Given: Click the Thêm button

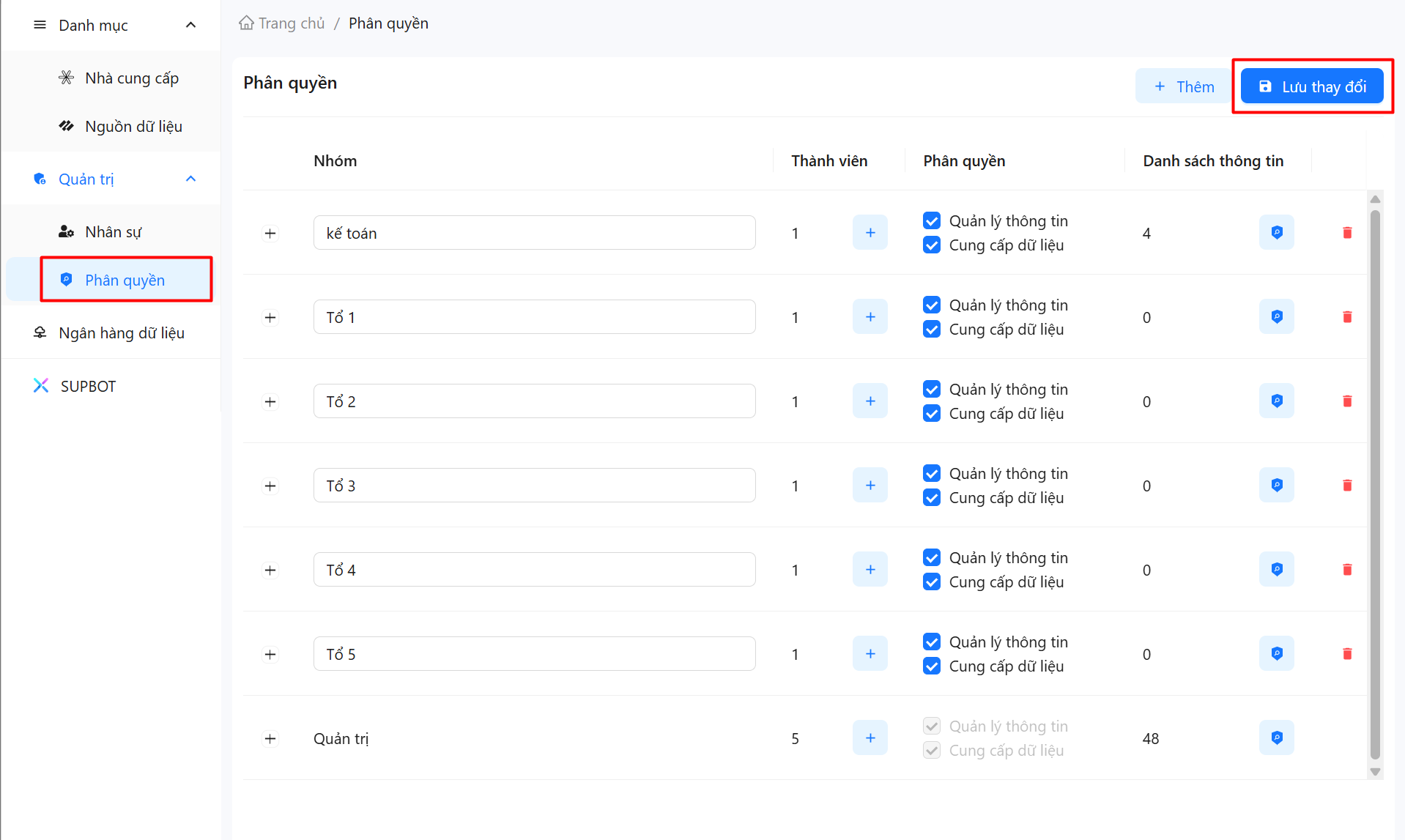Looking at the screenshot, I should pos(1183,87).
